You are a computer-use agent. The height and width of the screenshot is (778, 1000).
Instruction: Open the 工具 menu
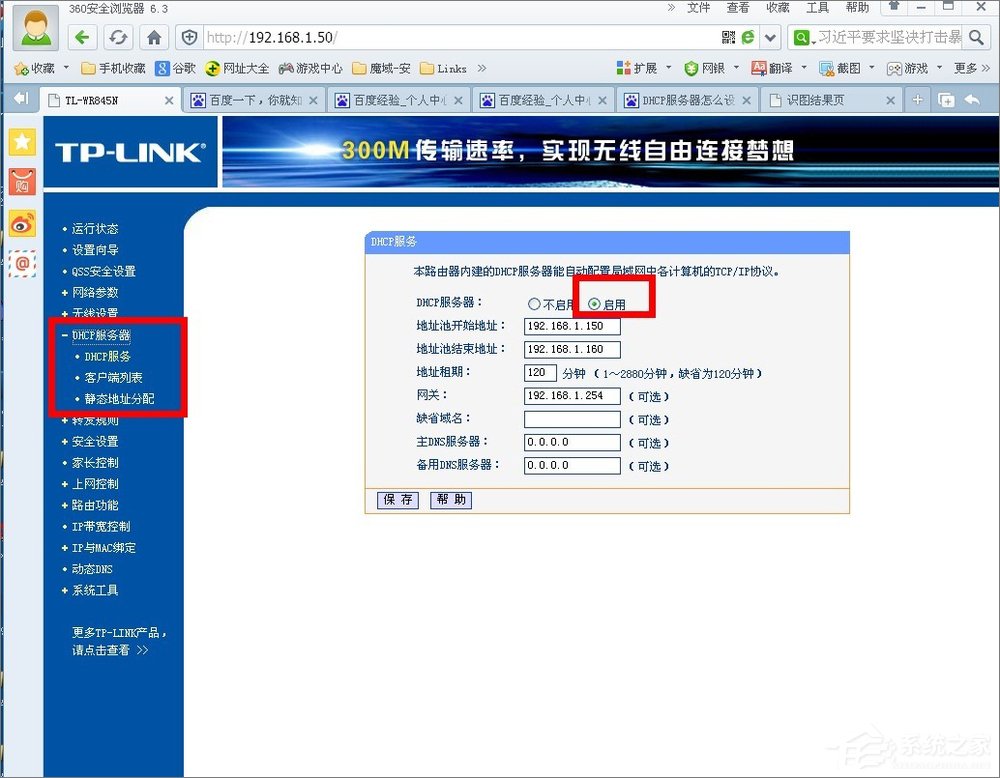[x=815, y=8]
